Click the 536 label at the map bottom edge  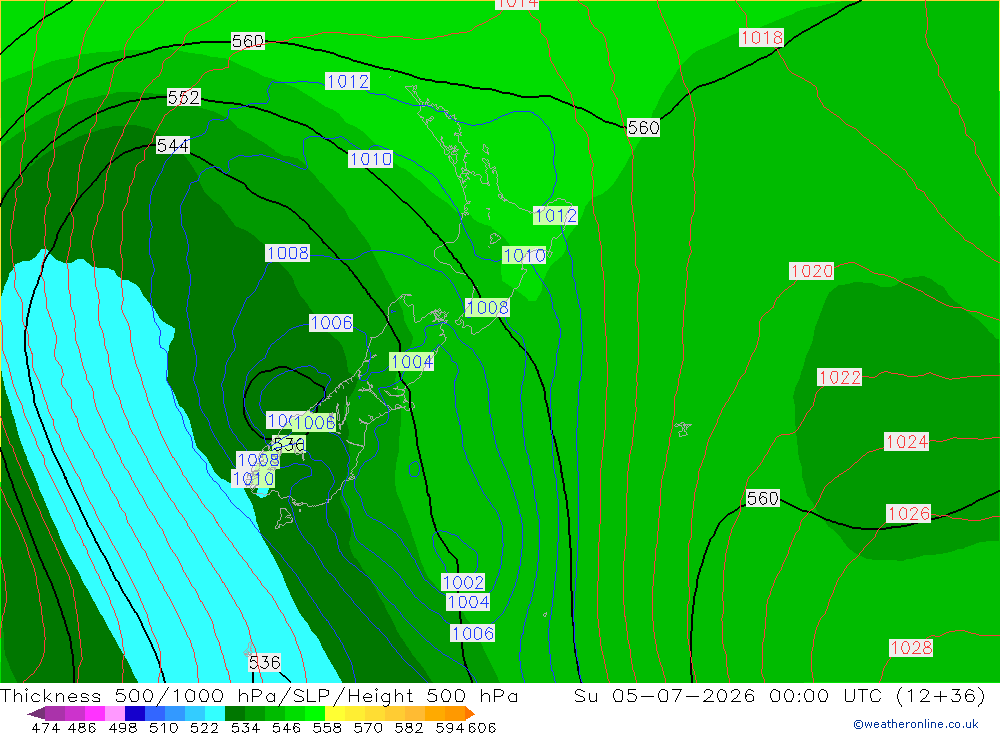(265, 662)
